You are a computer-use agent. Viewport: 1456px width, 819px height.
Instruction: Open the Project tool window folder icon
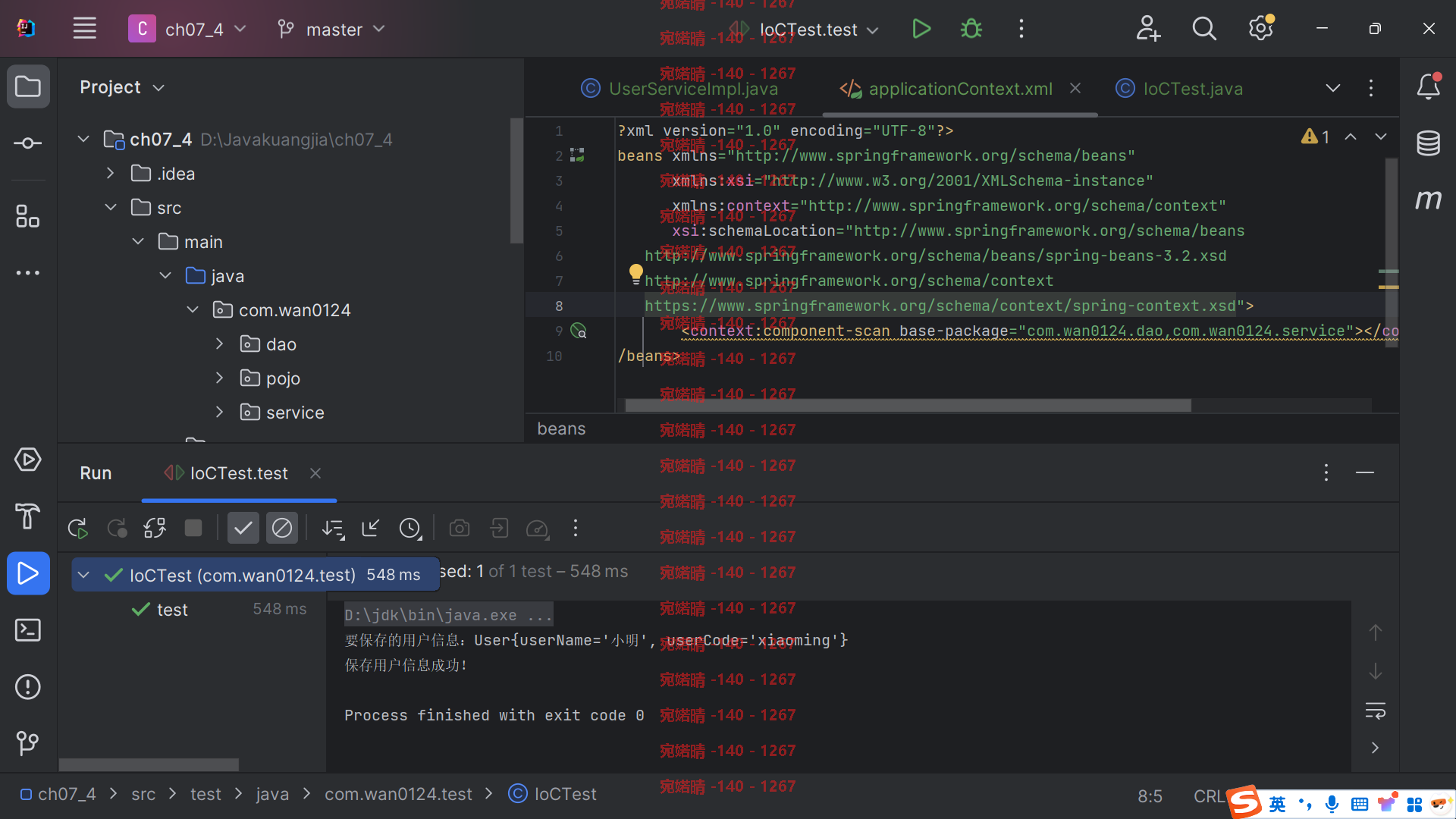pos(28,86)
